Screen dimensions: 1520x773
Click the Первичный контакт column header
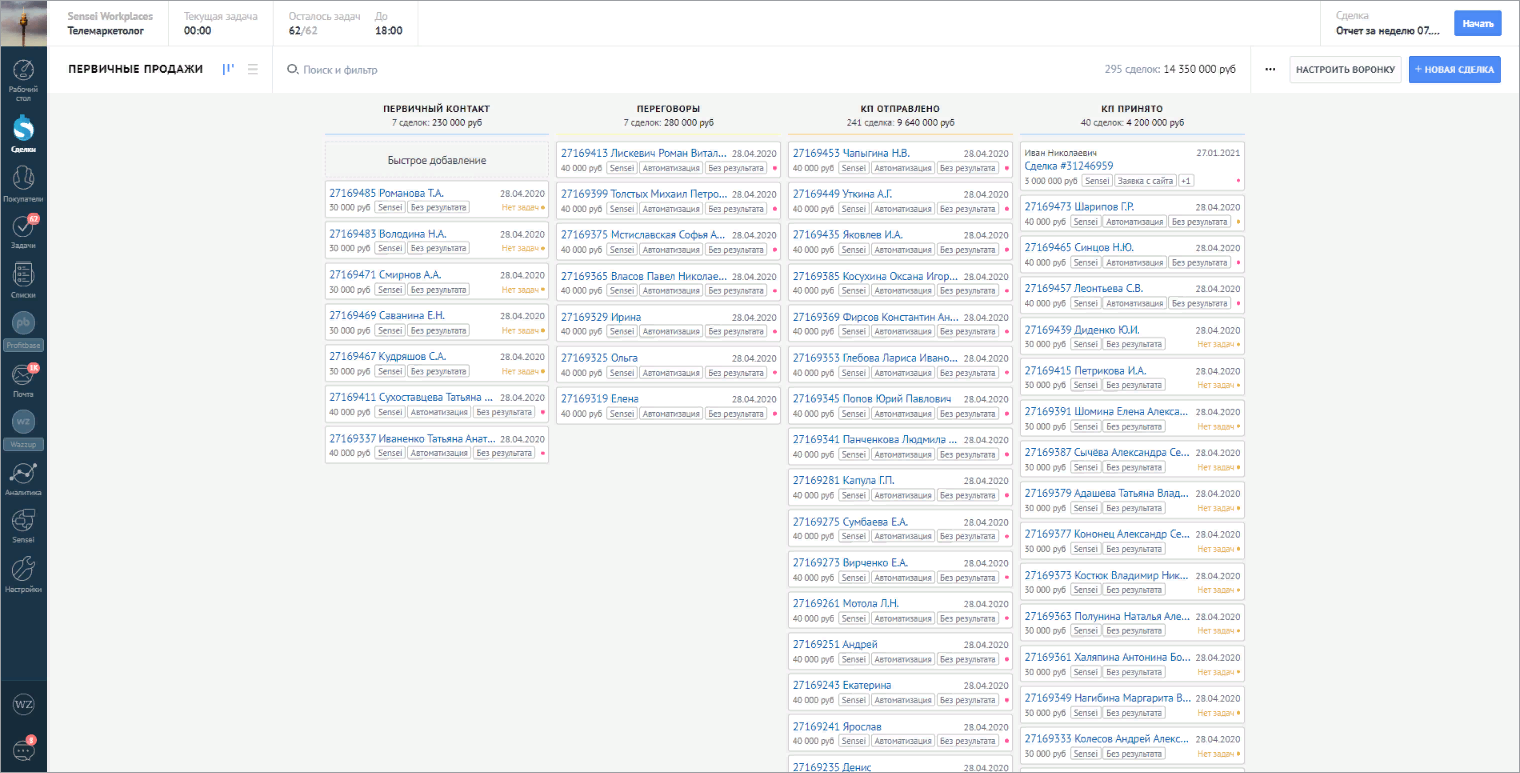point(437,108)
